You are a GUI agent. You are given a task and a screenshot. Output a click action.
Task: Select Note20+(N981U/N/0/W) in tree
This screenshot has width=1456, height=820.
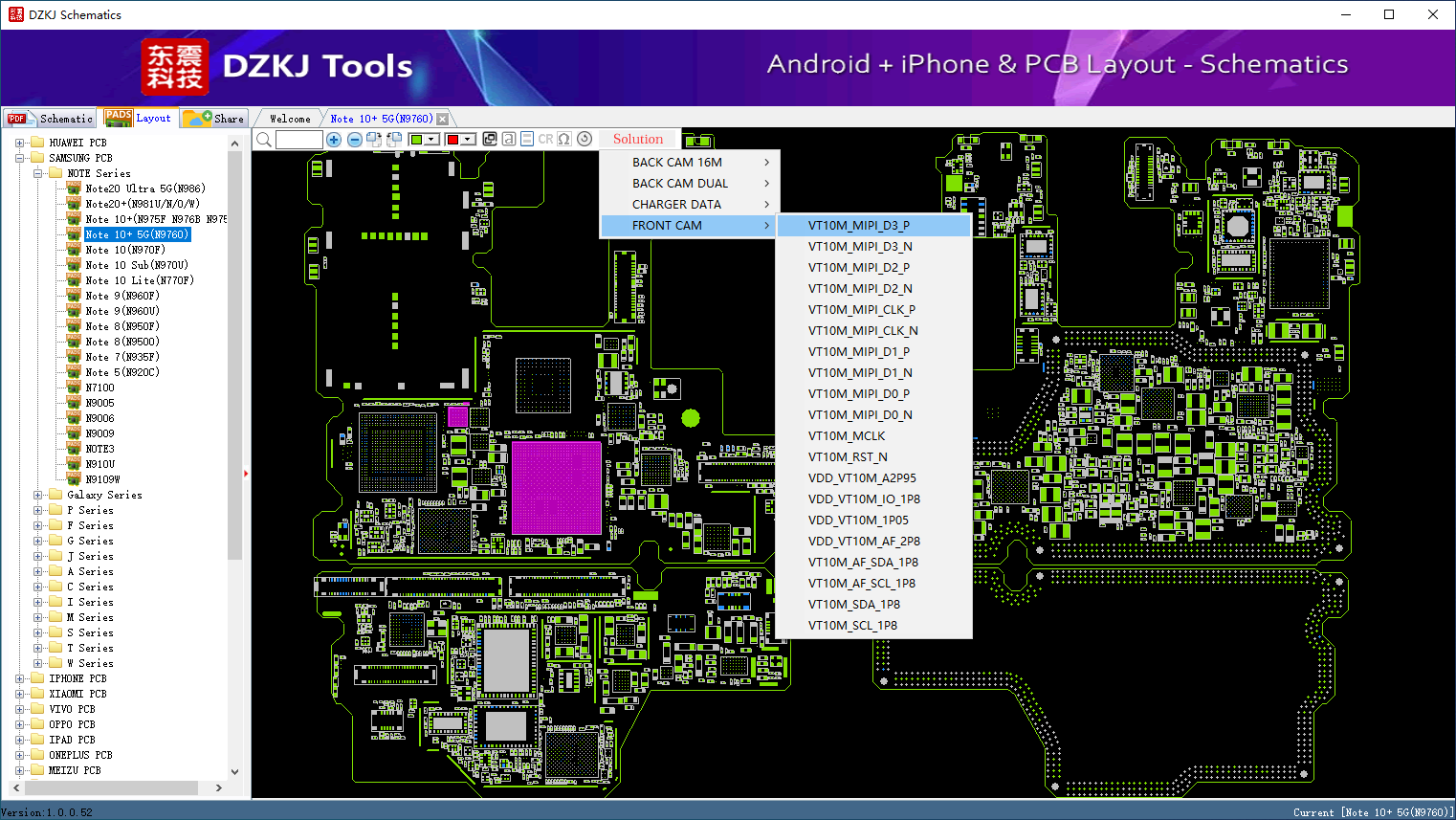[142, 204]
